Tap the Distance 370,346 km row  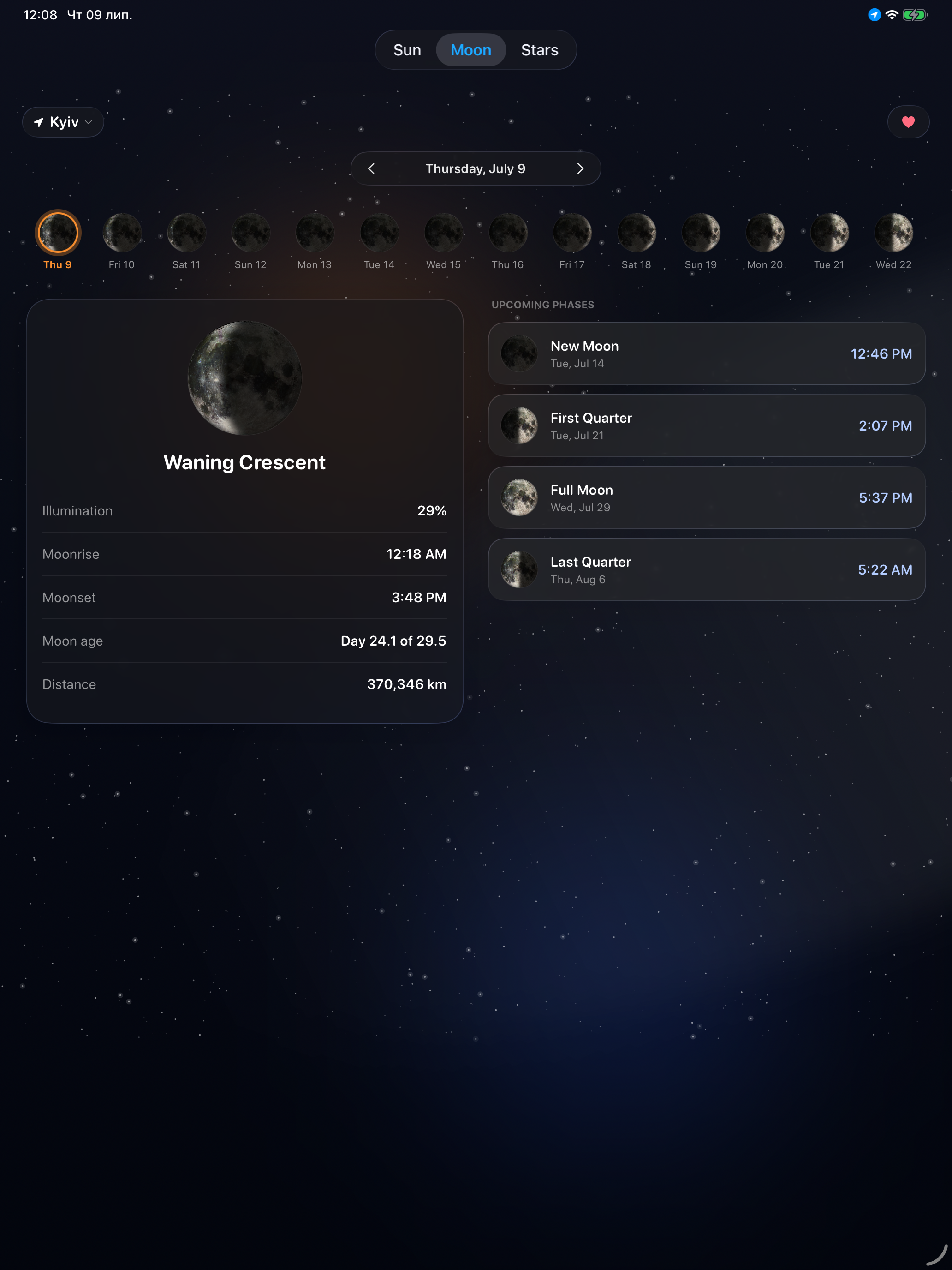point(244,684)
